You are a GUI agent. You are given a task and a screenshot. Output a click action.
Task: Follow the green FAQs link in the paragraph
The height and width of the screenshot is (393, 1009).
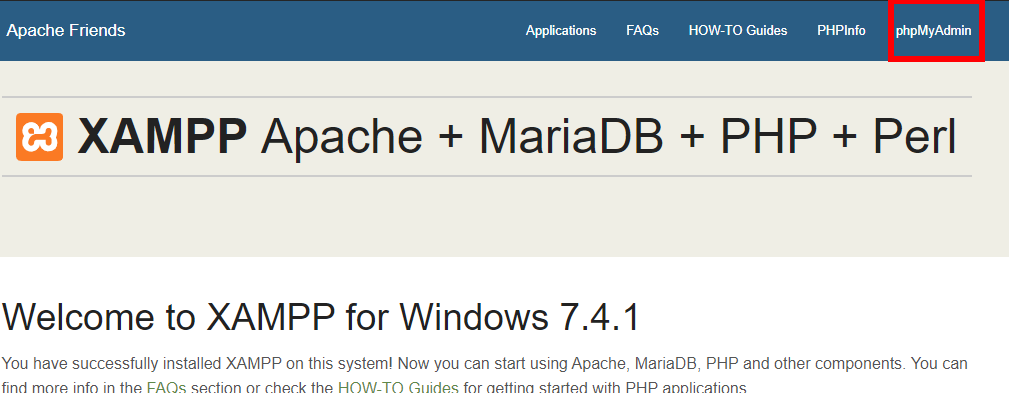[x=166, y=388]
